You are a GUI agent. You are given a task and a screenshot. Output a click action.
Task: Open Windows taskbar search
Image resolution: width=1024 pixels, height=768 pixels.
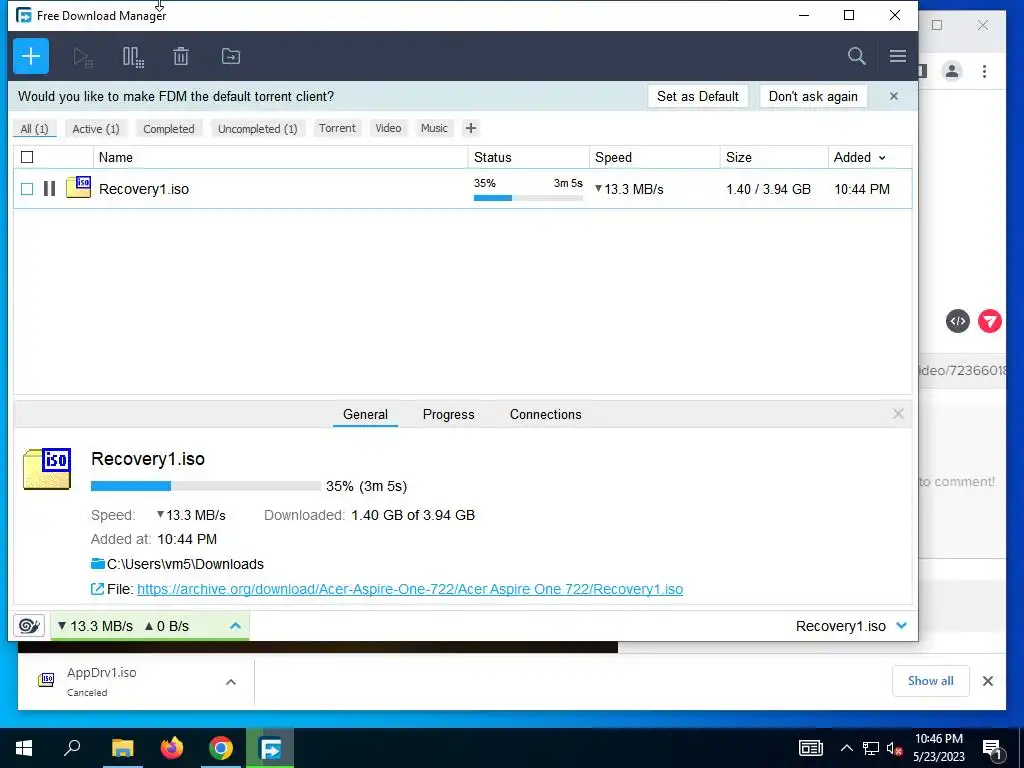point(72,748)
